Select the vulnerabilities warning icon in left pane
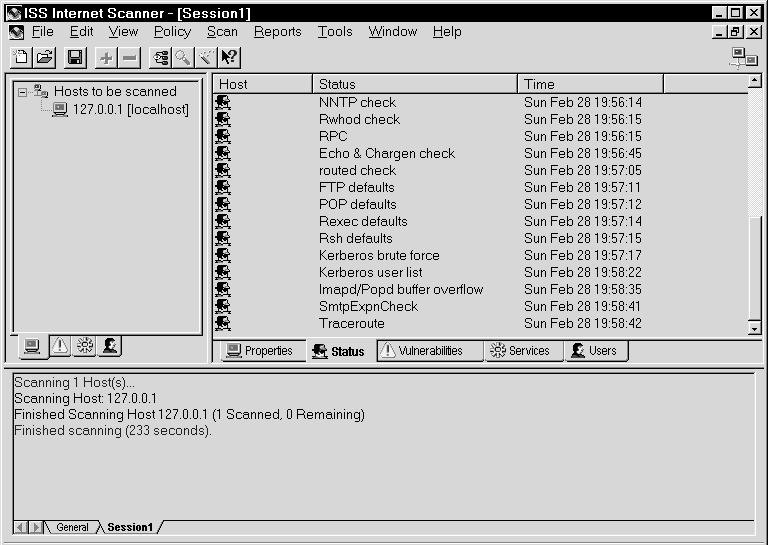Viewport: 768px width, 545px height. tap(59, 346)
